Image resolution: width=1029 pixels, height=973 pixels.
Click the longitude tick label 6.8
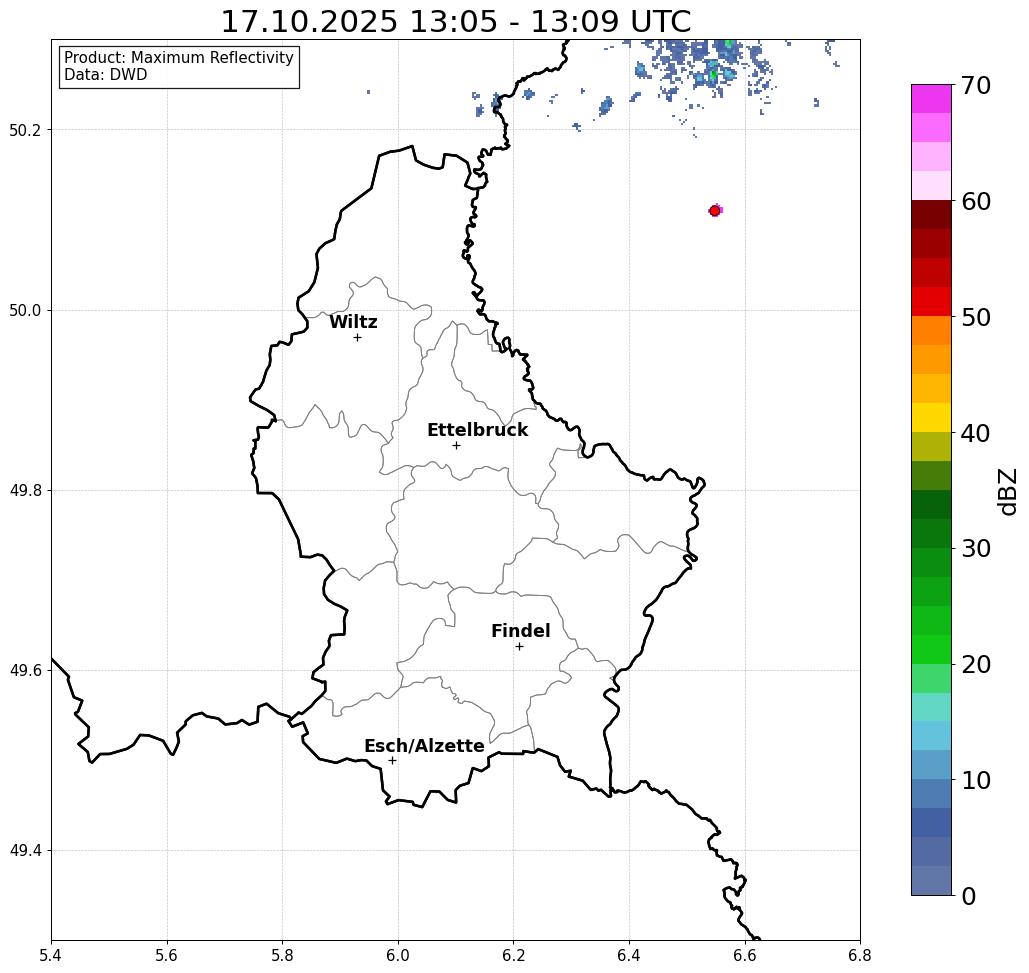[x=860, y=955]
